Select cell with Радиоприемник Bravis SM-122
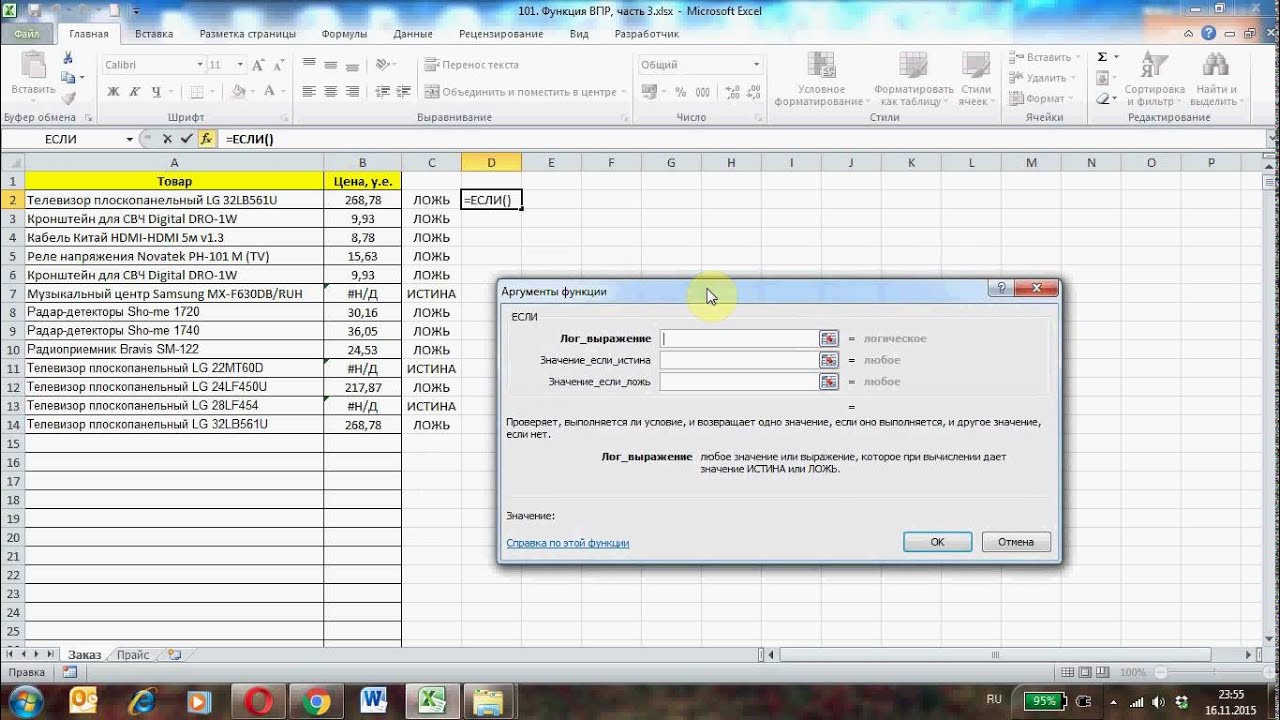This screenshot has height=720, width=1280. click(174, 350)
